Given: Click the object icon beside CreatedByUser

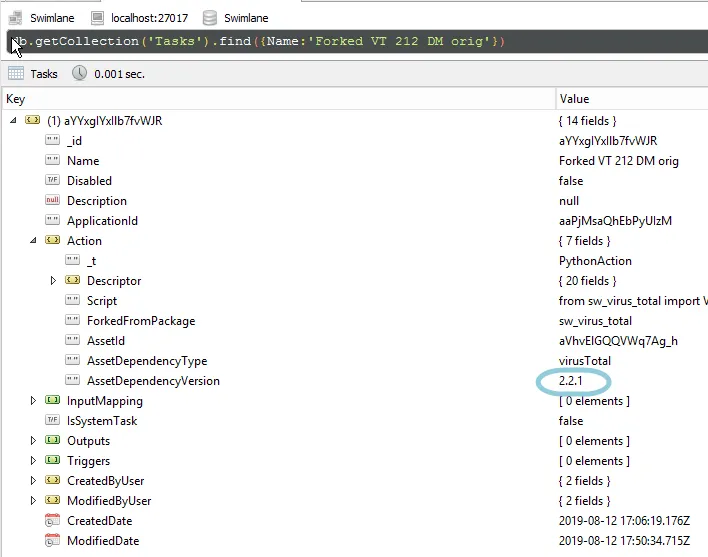Looking at the screenshot, I should (52, 480).
